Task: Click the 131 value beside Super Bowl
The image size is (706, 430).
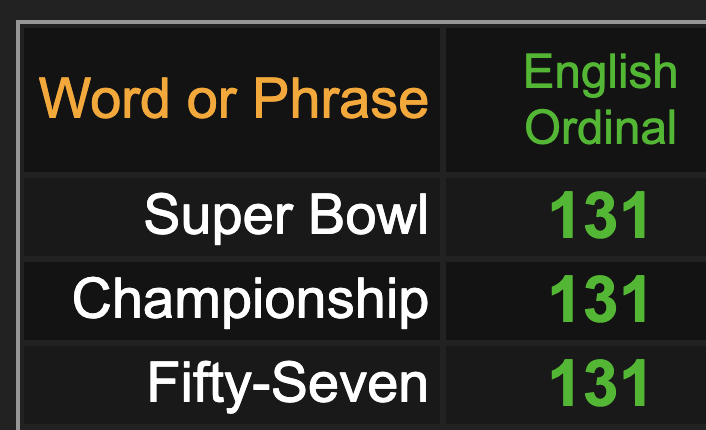Action: pyautogui.click(x=599, y=215)
